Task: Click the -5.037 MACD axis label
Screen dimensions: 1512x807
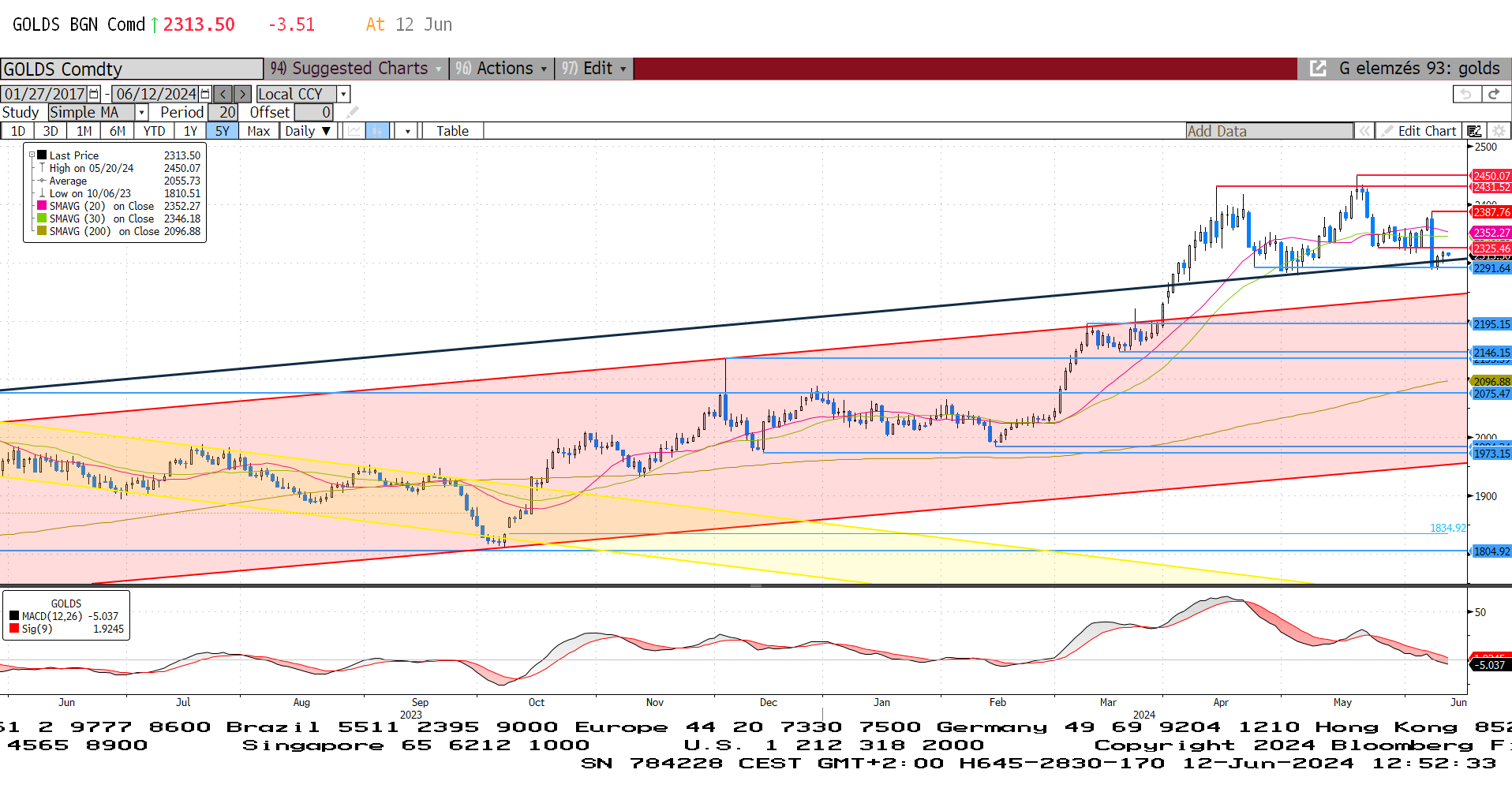Action: pos(1491,665)
